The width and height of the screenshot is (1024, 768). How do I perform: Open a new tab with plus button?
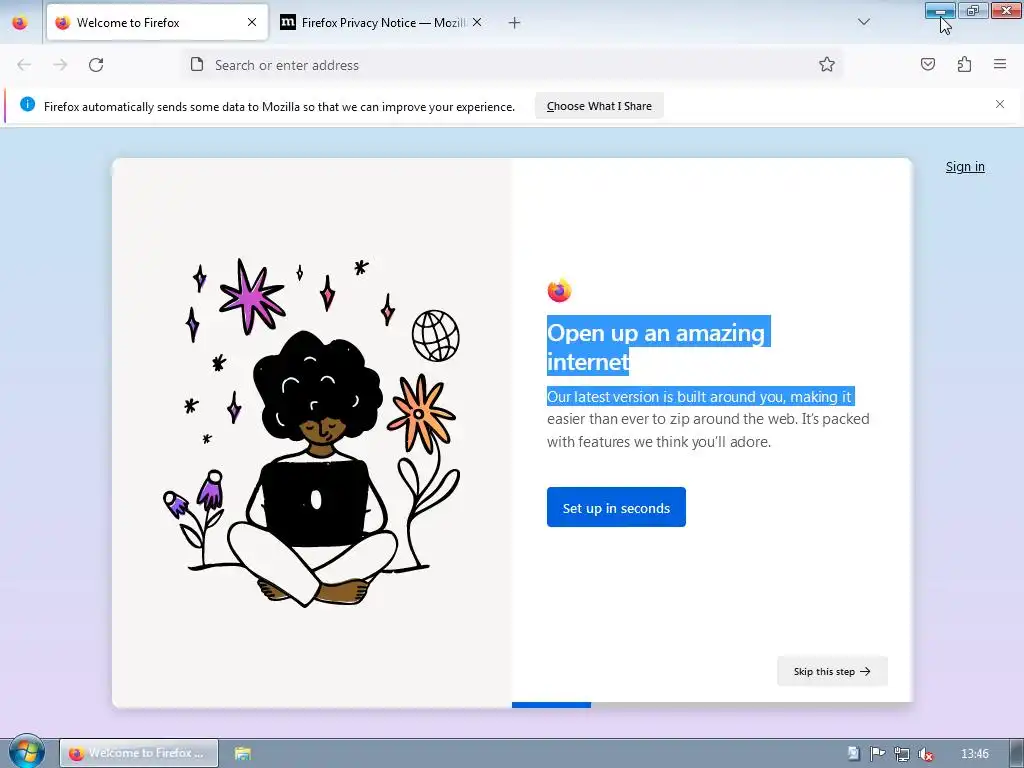click(x=515, y=23)
